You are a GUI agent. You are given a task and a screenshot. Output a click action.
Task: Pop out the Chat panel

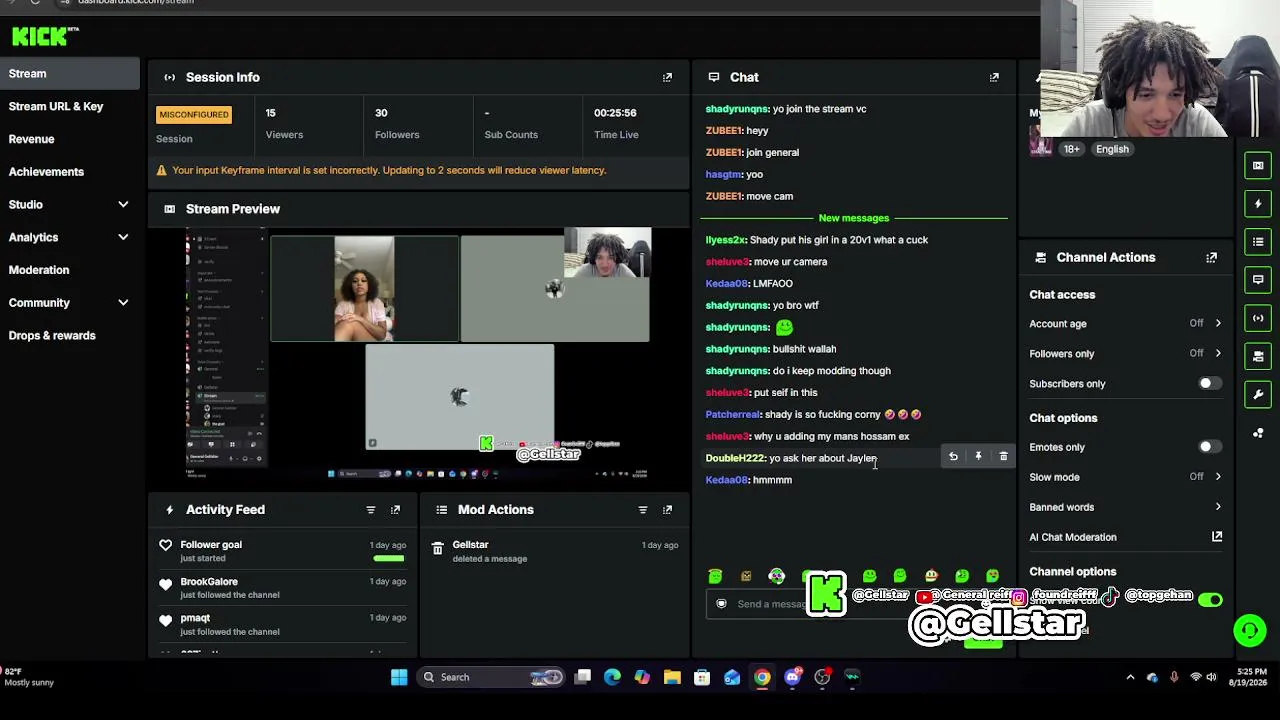(994, 77)
